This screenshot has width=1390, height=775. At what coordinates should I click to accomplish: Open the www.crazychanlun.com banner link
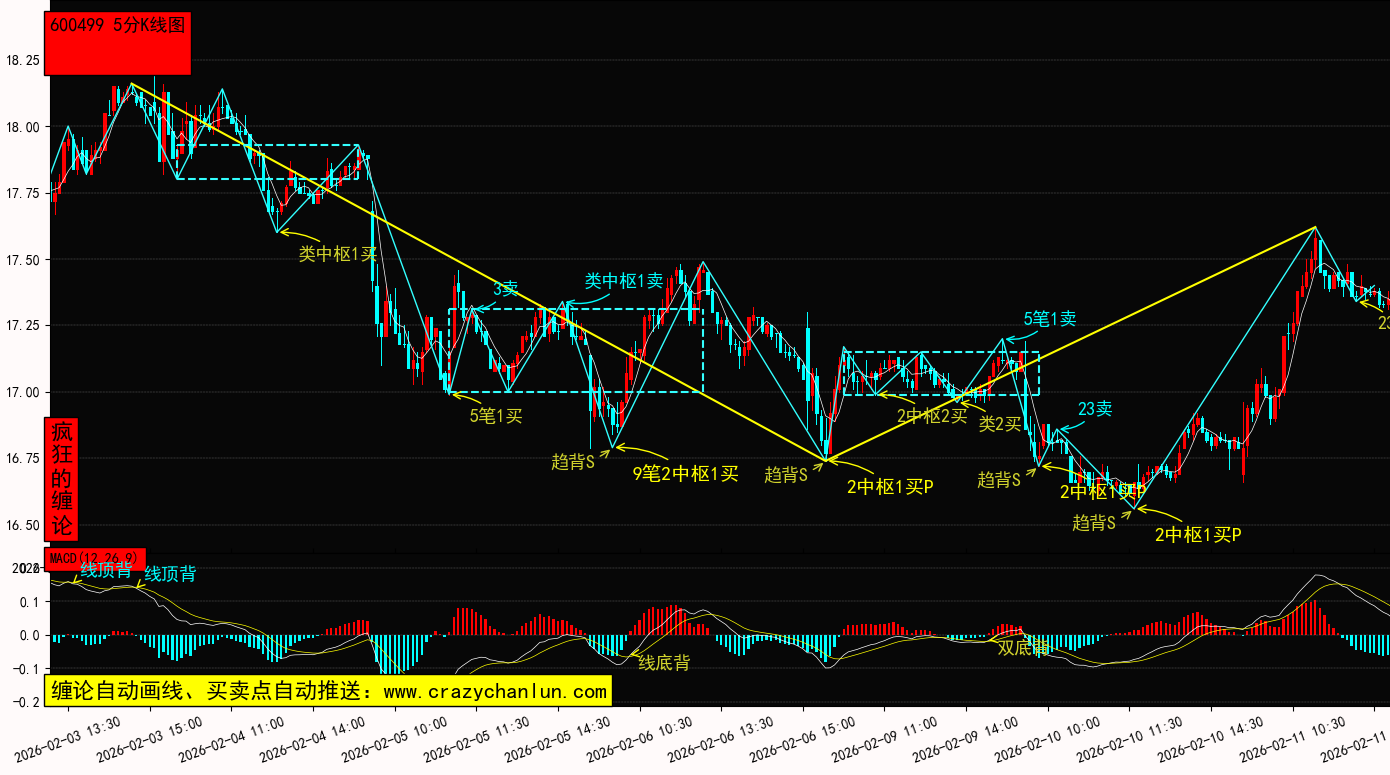pos(327,691)
